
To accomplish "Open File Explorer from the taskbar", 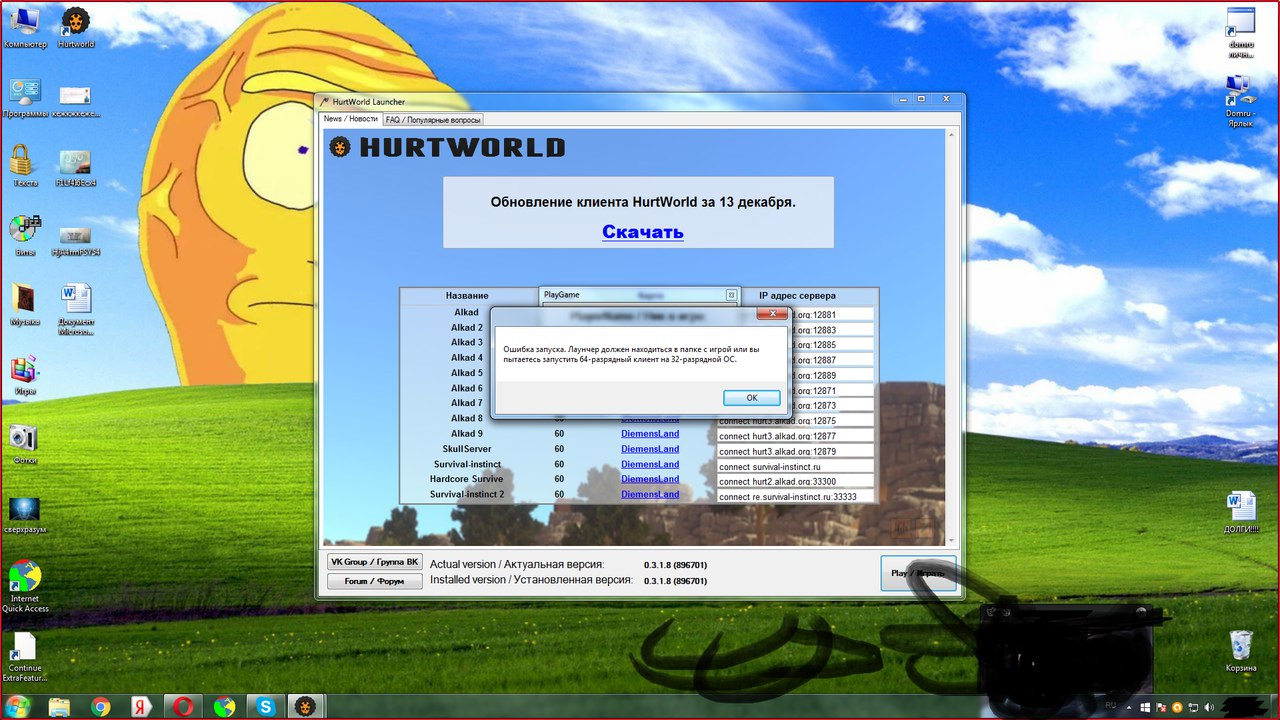I will (x=60, y=706).
